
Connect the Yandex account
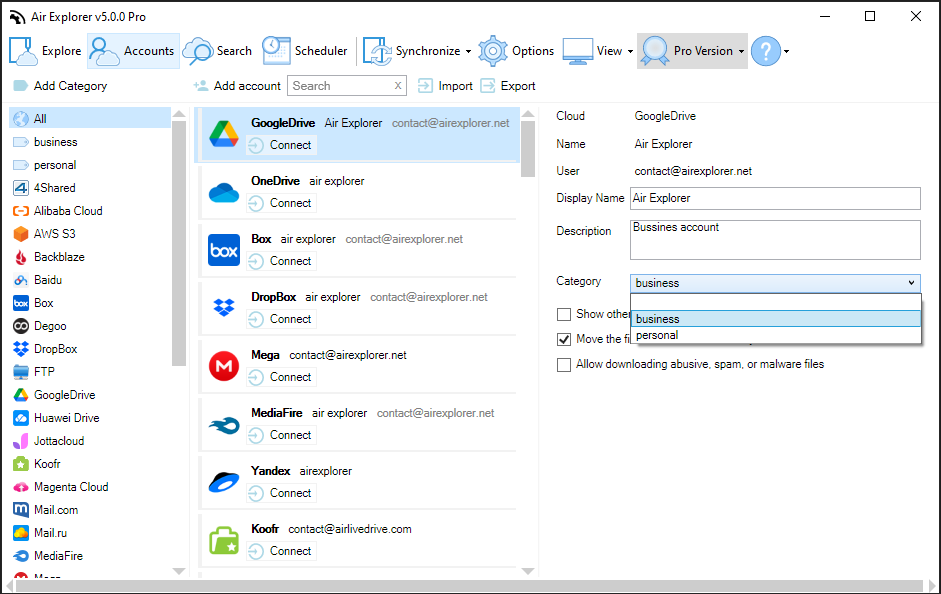(281, 493)
